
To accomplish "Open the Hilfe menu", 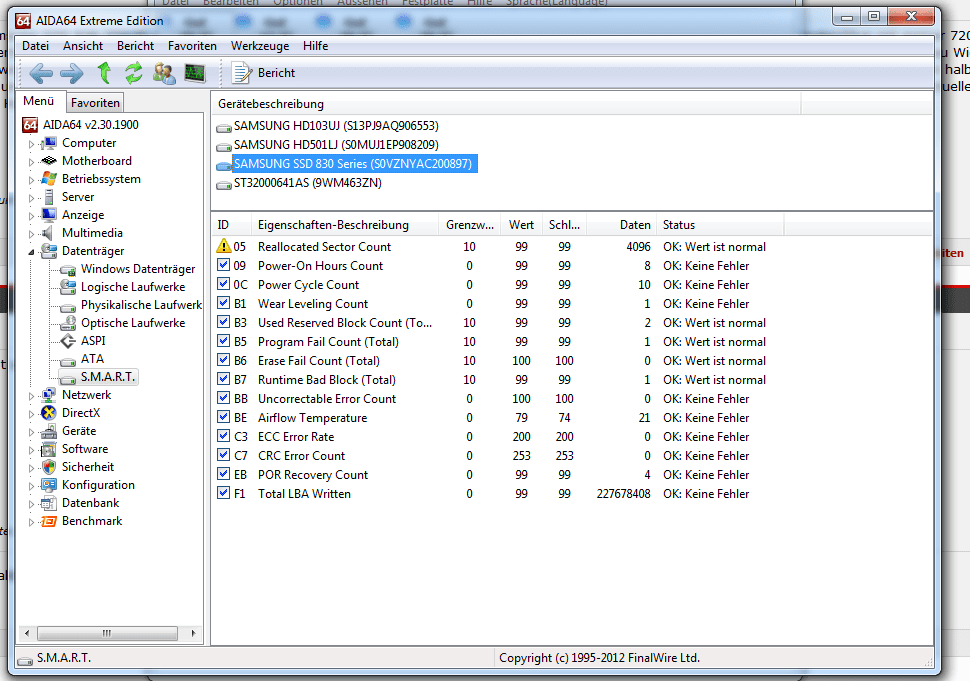I will click(x=315, y=46).
